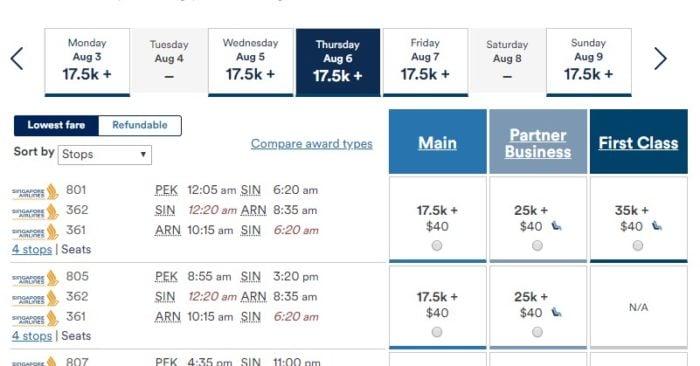The width and height of the screenshot is (700, 366).
Task: Go to previous week using left arrow
Action: point(17,58)
